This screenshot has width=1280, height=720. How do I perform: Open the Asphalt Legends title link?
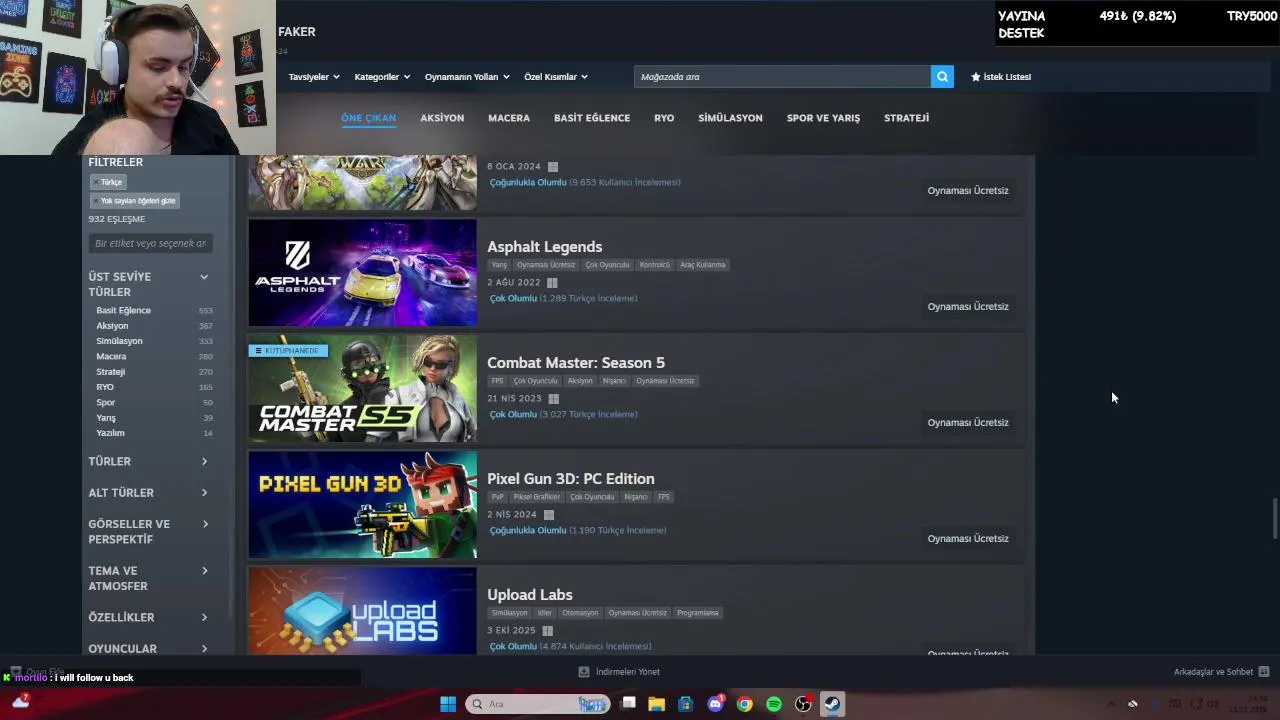[544, 247]
